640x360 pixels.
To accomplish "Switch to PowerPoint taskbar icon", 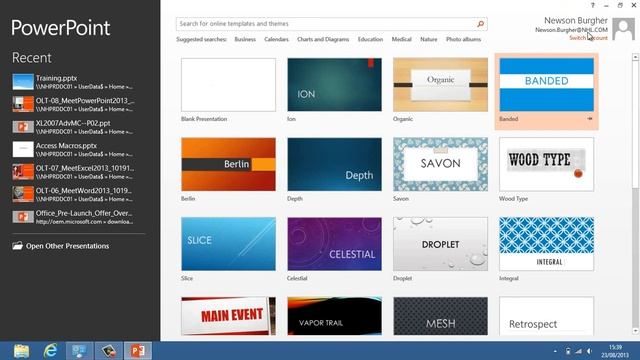I will [138, 351].
